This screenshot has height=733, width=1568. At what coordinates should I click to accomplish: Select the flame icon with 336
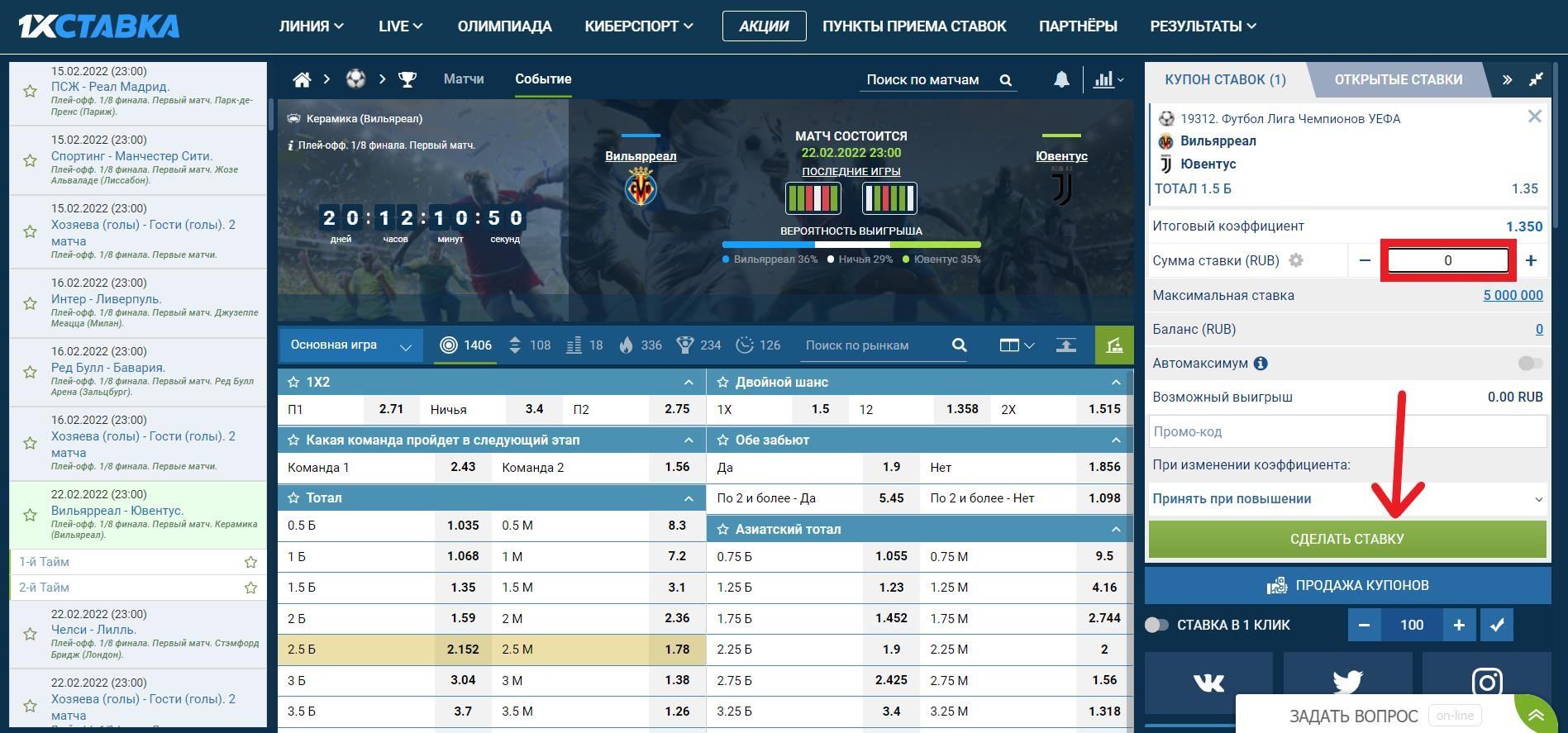[627, 345]
